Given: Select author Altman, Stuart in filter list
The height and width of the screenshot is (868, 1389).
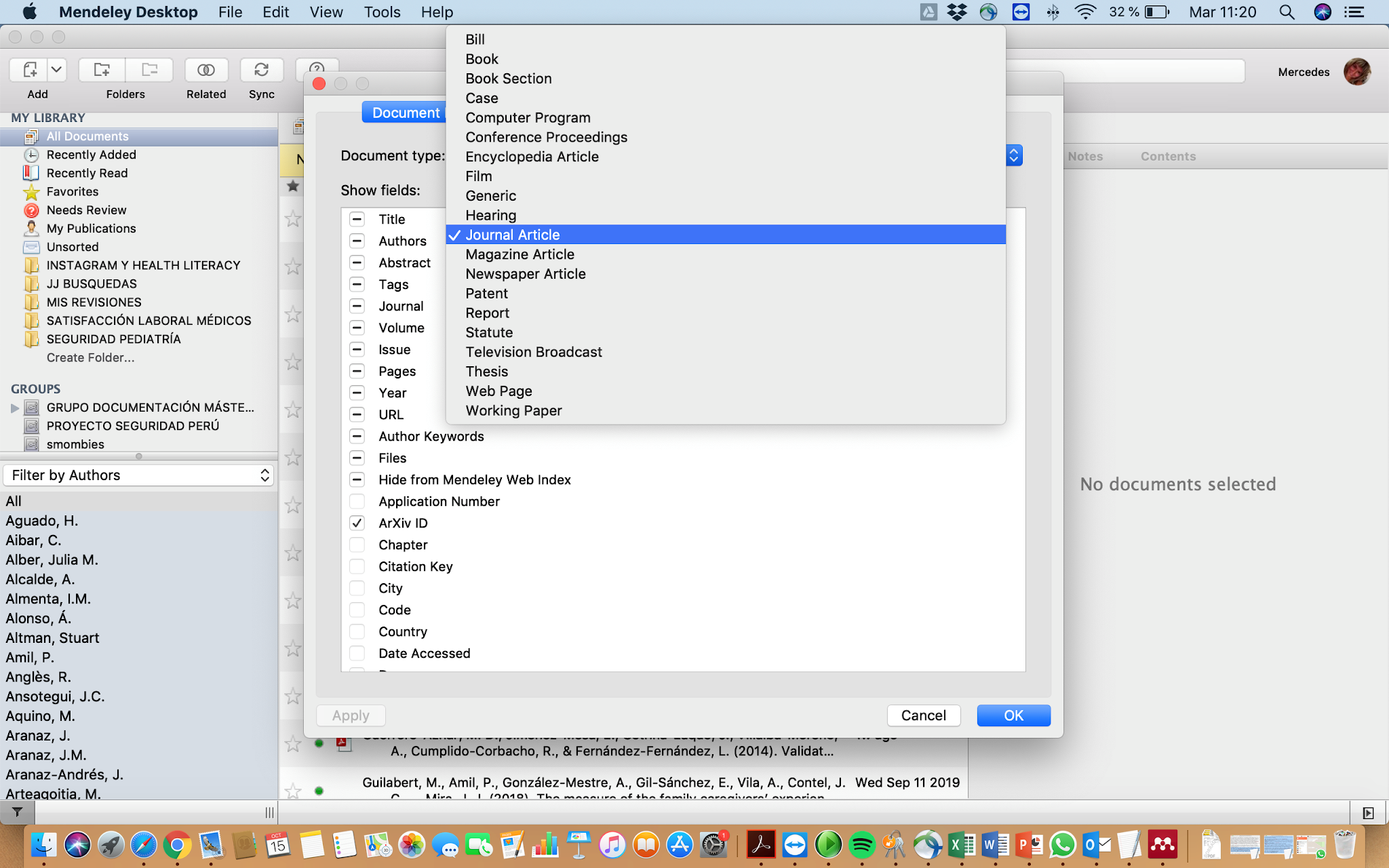Looking at the screenshot, I should [52, 638].
